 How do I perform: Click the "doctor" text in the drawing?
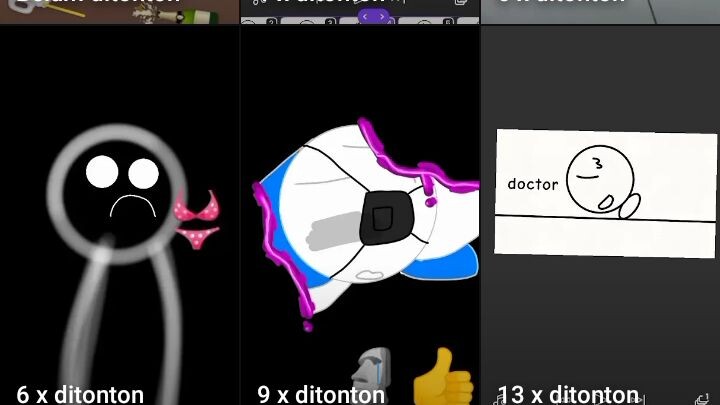(x=532, y=184)
